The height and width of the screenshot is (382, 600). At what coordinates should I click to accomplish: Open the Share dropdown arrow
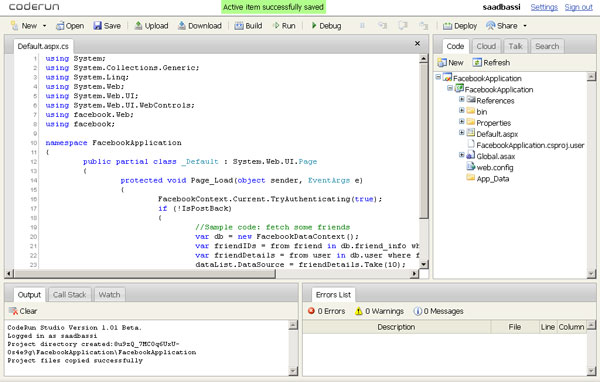click(x=525, y=26)
